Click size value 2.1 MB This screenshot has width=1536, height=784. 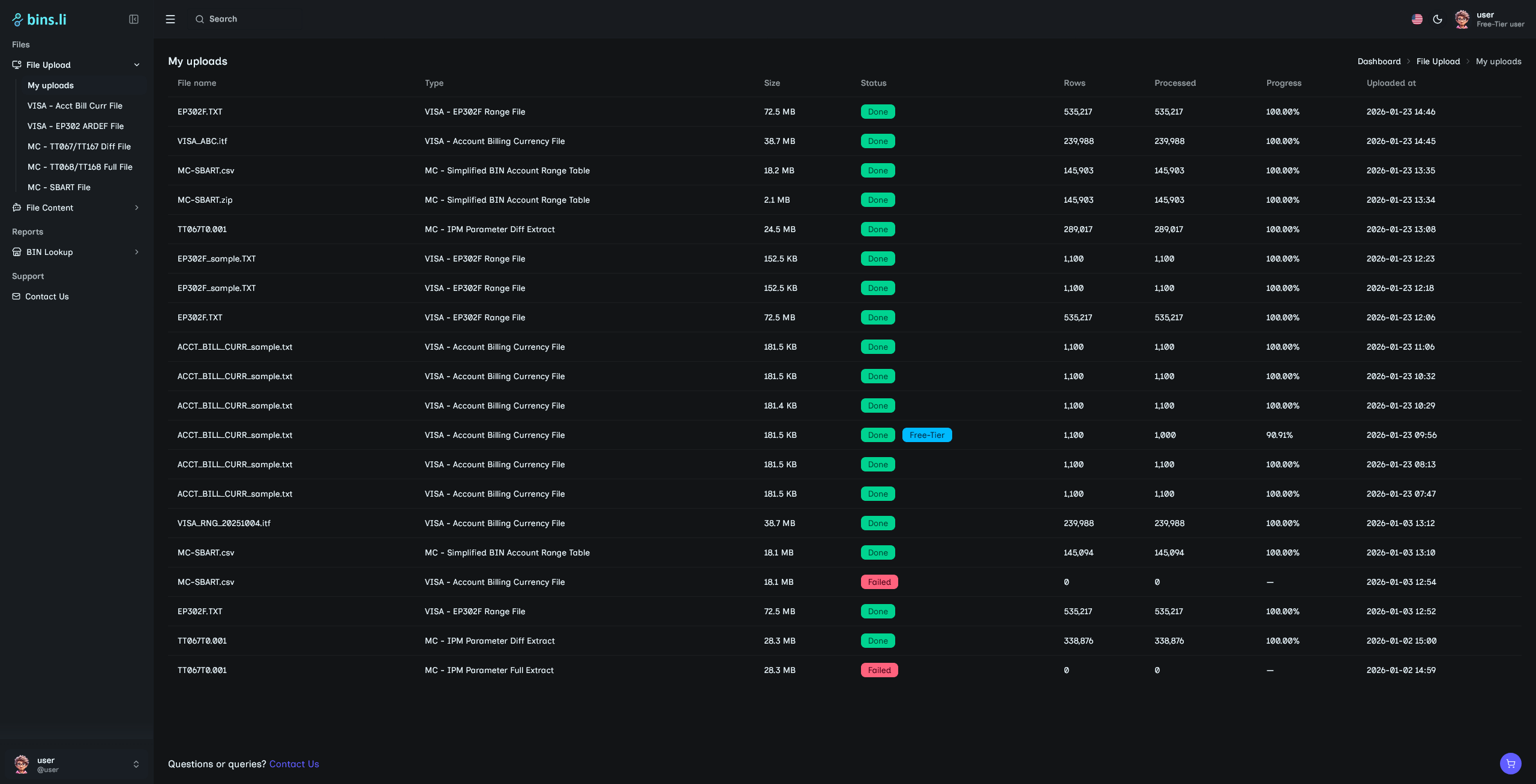[776, 200]
